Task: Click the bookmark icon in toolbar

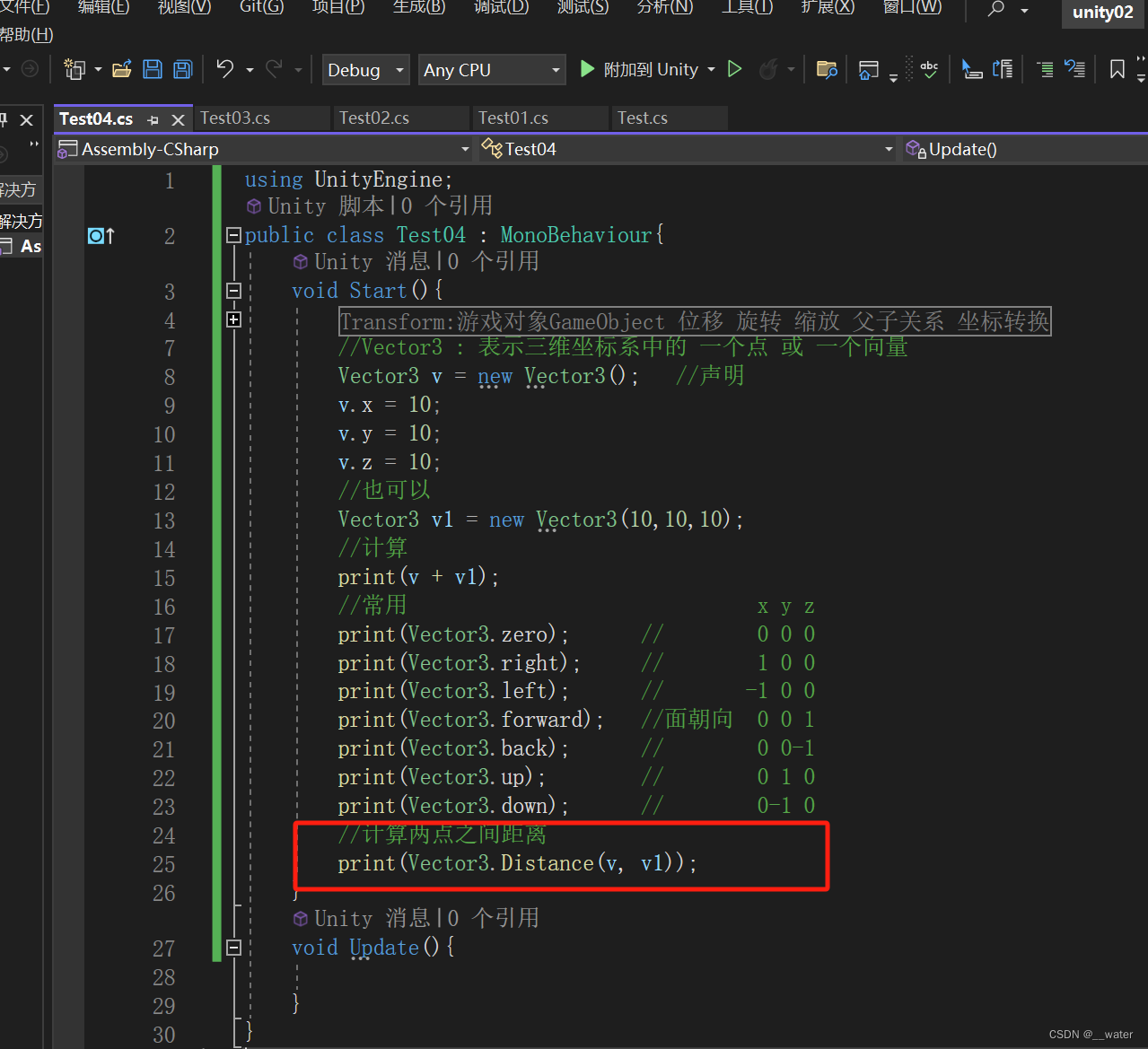Action: 1117,69
